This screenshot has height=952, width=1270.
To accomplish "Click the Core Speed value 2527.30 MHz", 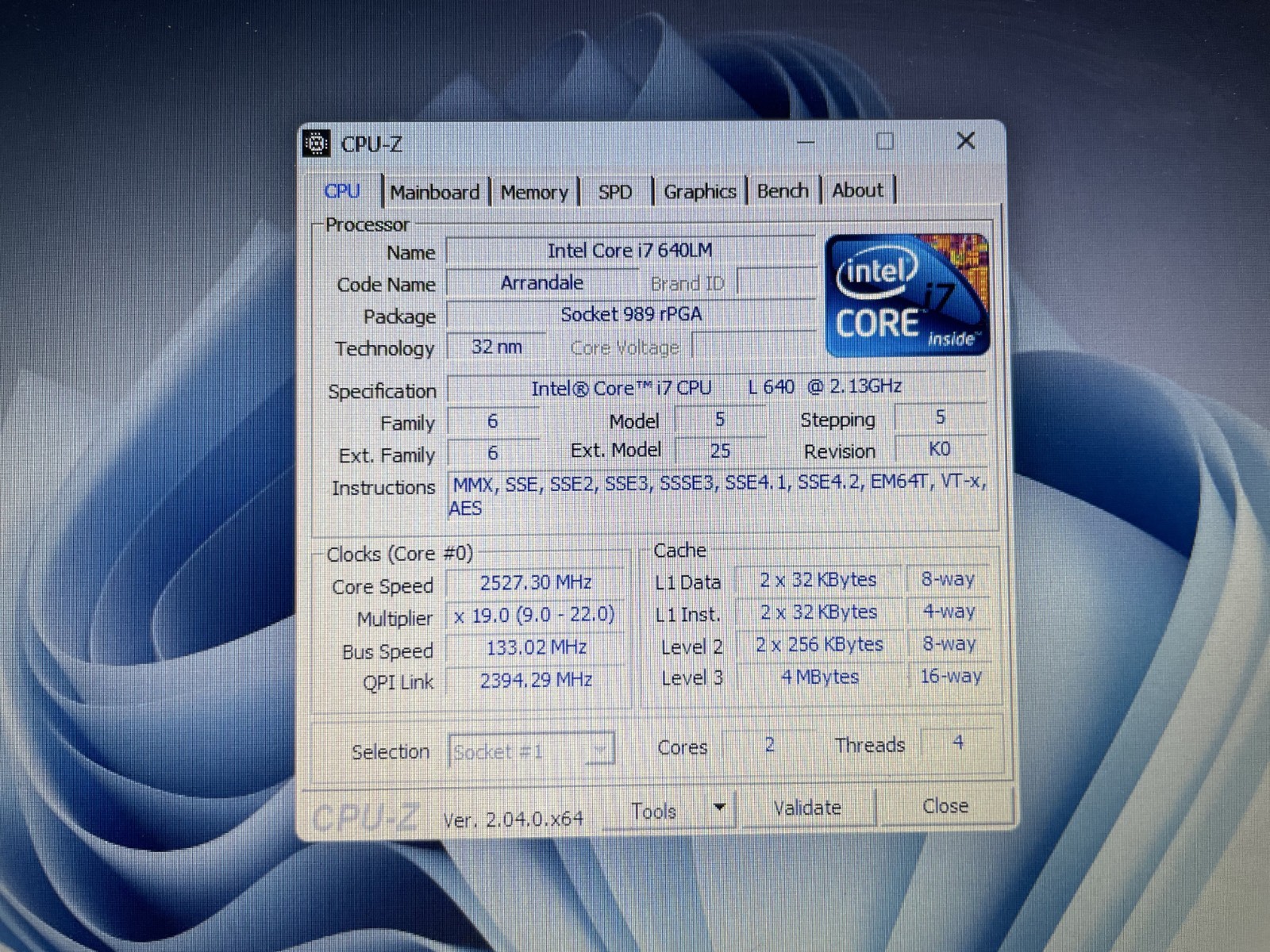I will pyautogui.click(x=536, y=582).
